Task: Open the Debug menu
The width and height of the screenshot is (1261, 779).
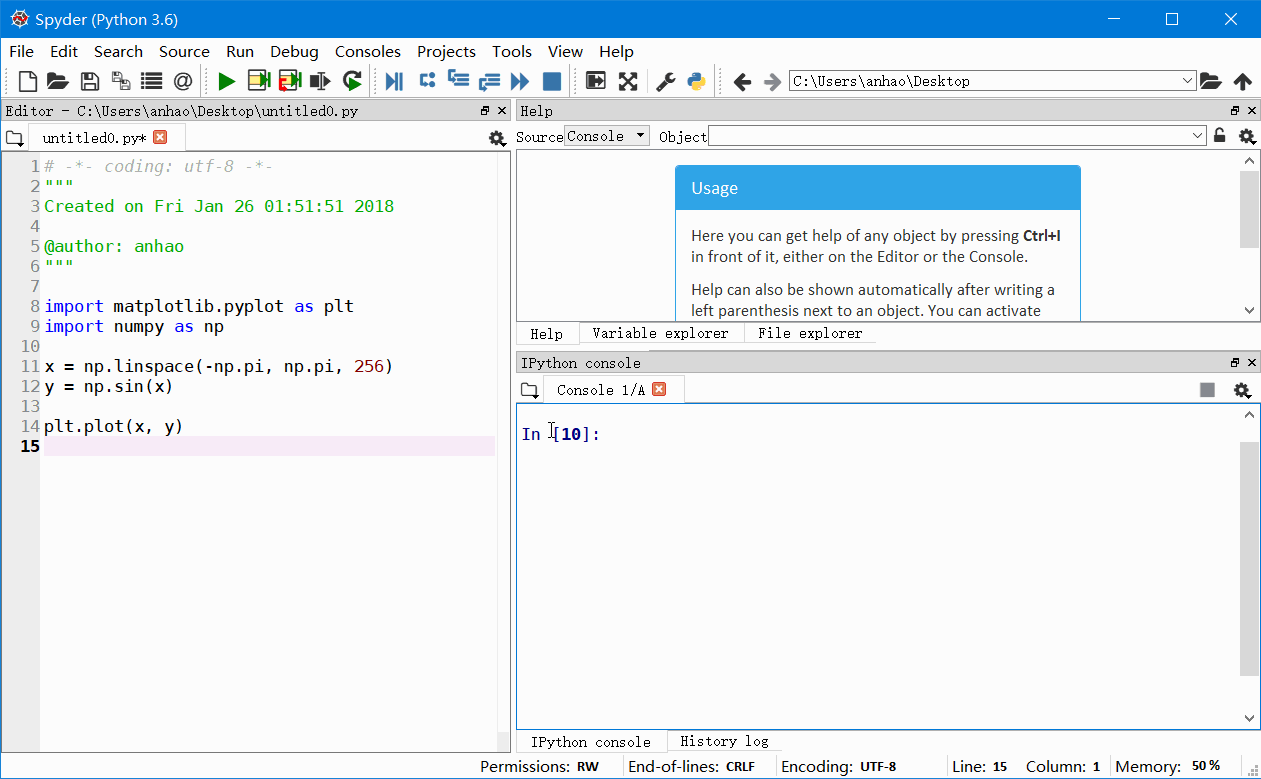Action: coord(294,51)
